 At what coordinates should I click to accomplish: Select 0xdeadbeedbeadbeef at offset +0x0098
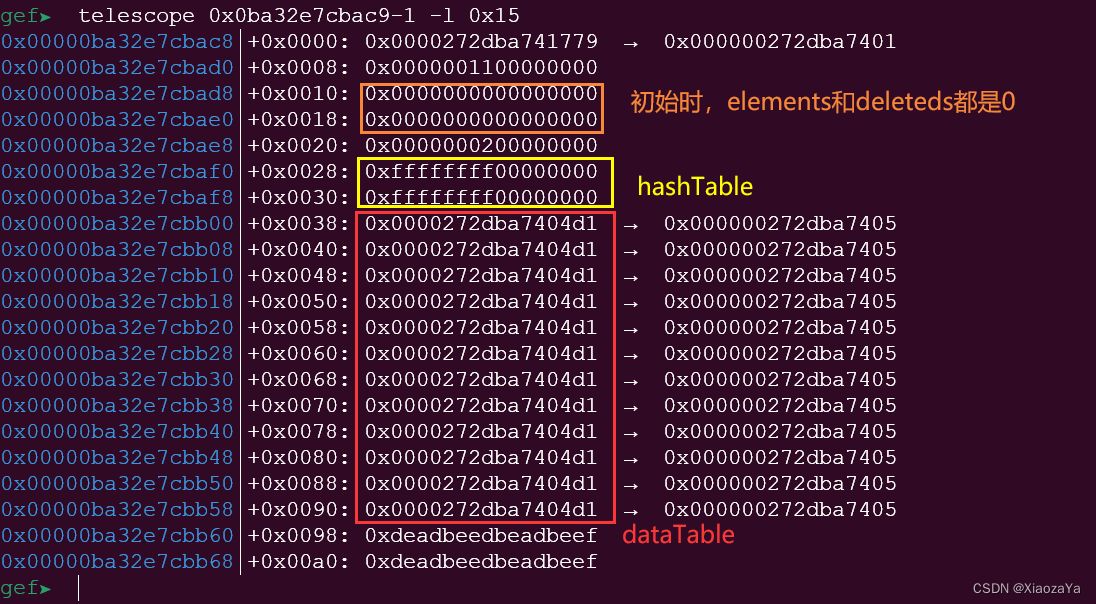point(481,535)
